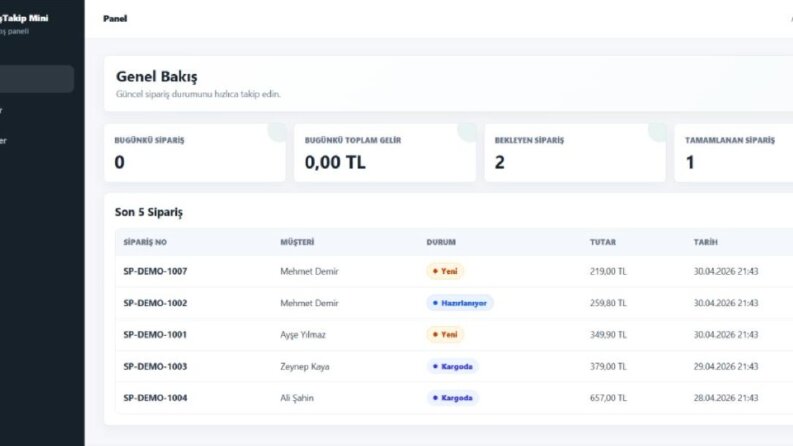Screen dimensions: 793x446
Task: Click the Takip Mini app logo
Action: pos(24,18)
